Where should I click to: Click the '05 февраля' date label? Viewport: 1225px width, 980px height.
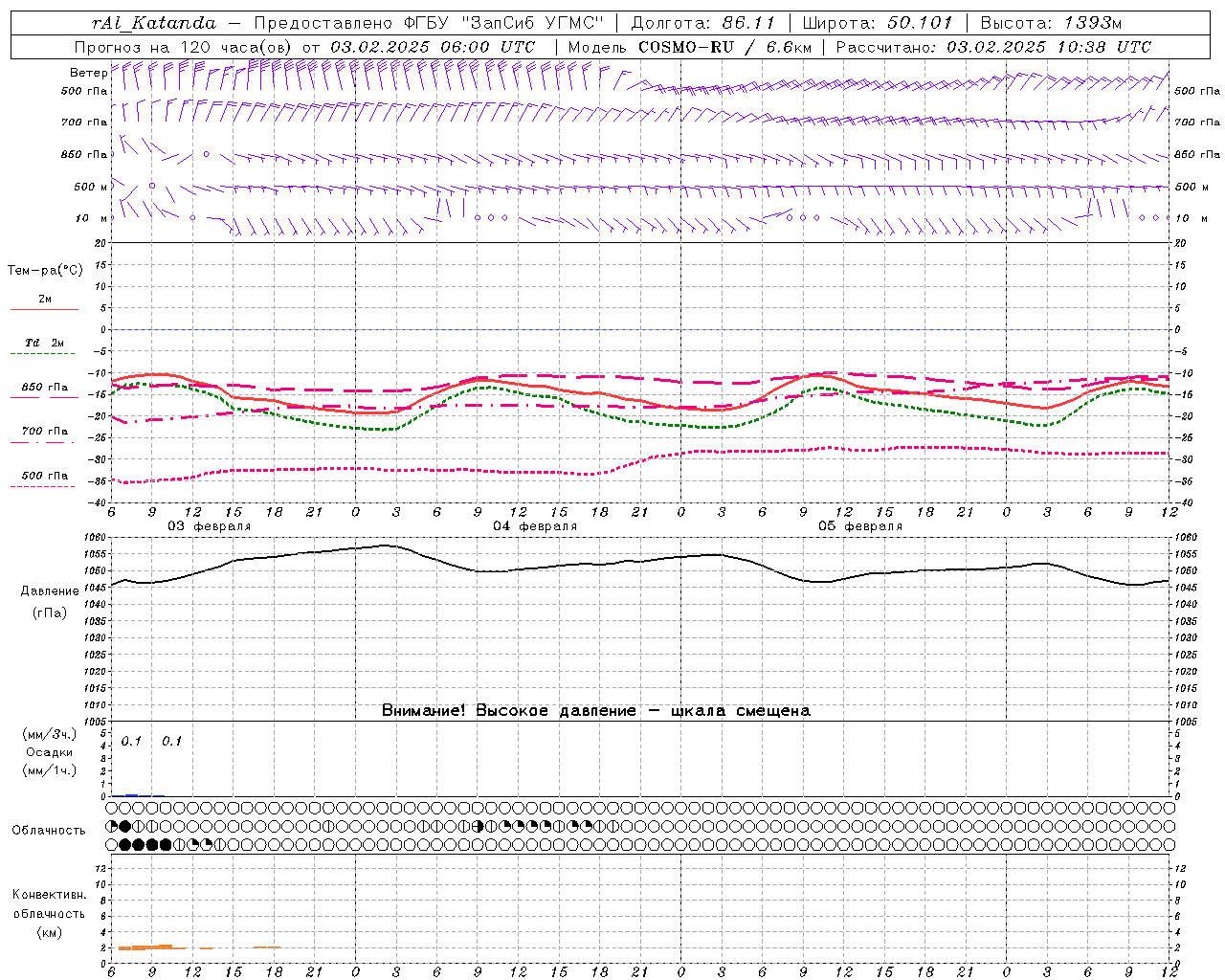(860, 526)
